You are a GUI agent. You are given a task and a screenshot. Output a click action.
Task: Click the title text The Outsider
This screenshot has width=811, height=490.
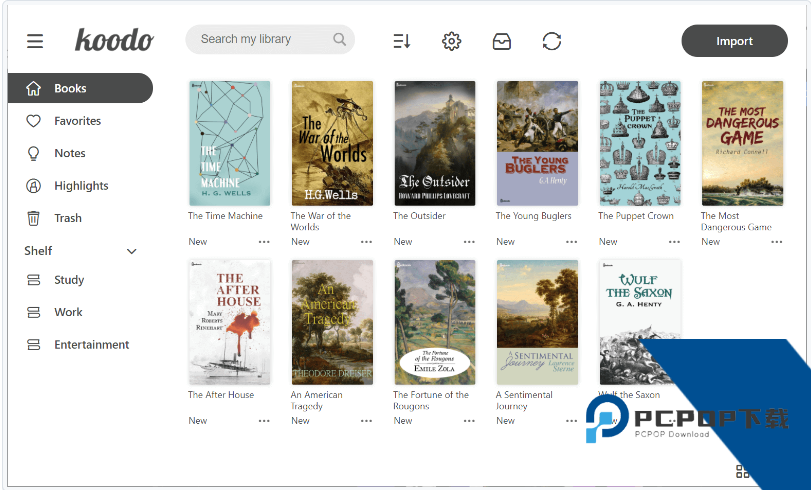[419, 216]
